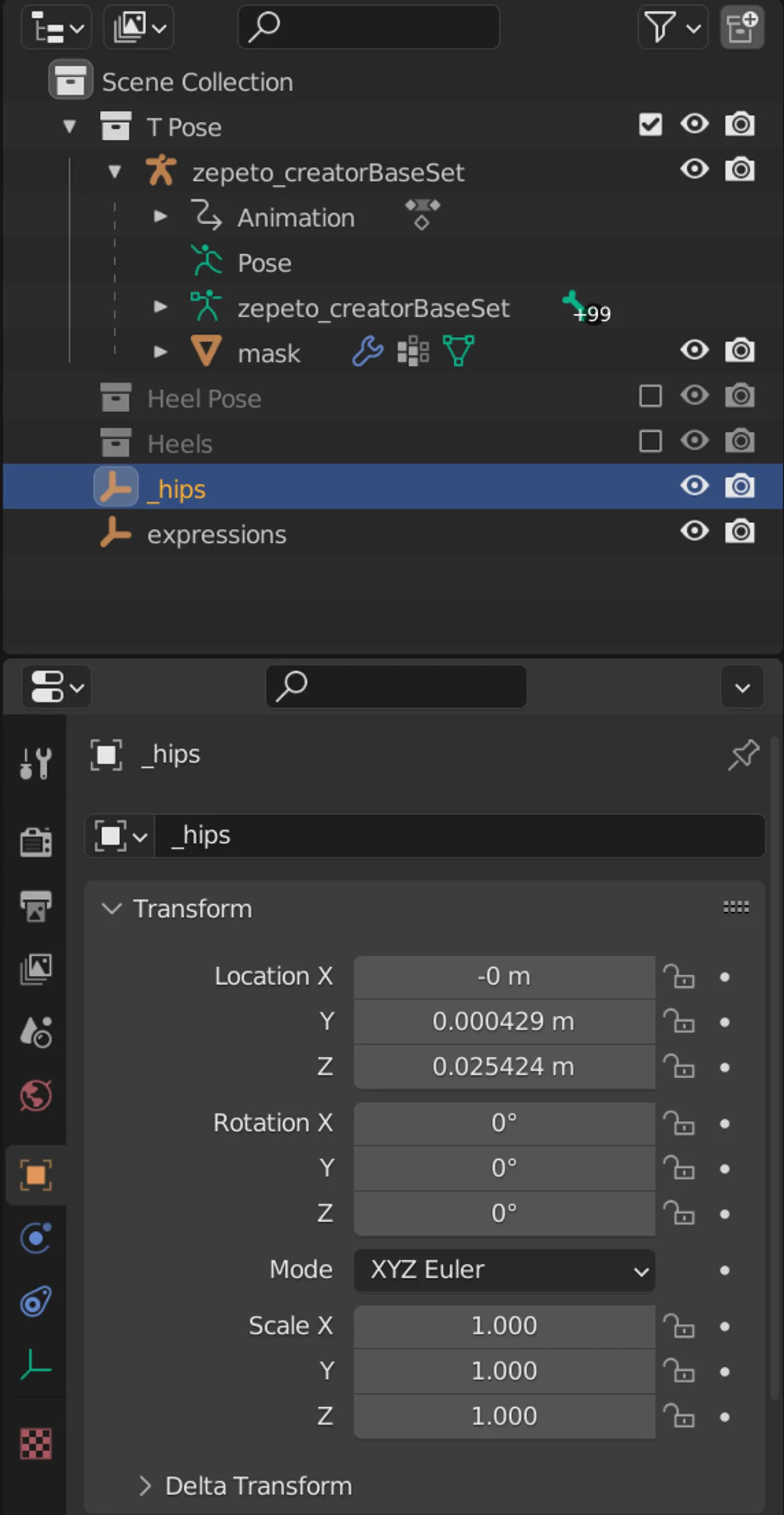Open the Texture properties checker icon
Image resolution: width=784 pixels, height=1515 pixels.
tap(36, 1444)
